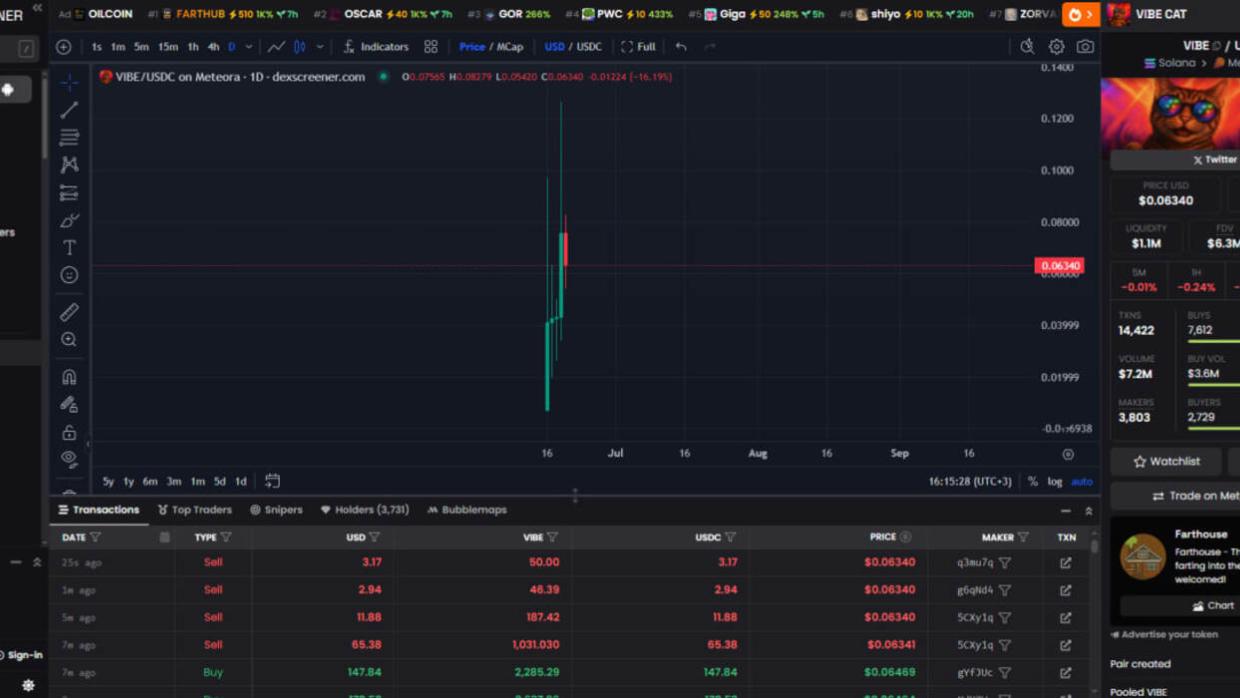Image resolution: width=1240 pixels, height=698 pixels.
Task: Set chart range to 6m
Action: [x=150, y=482]
